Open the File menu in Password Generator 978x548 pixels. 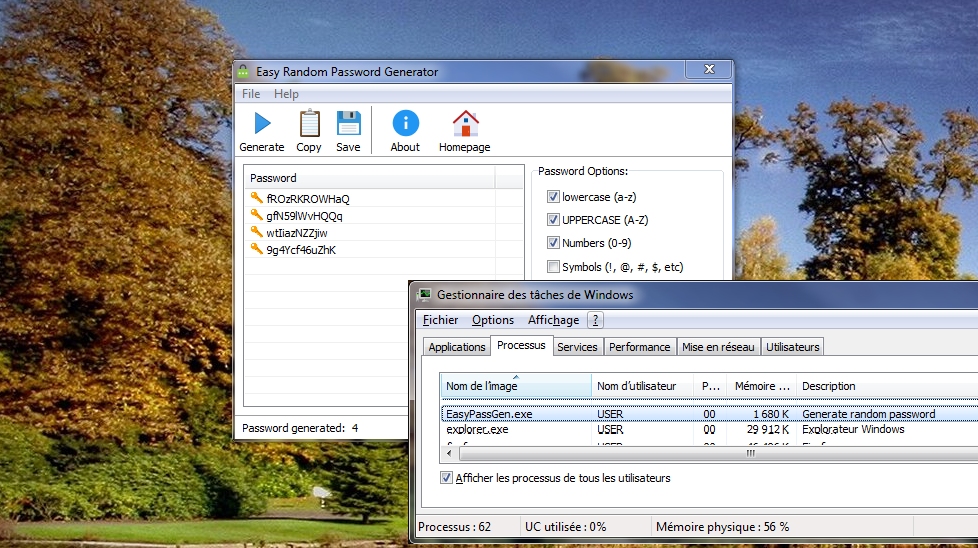(x=251, y=94)
